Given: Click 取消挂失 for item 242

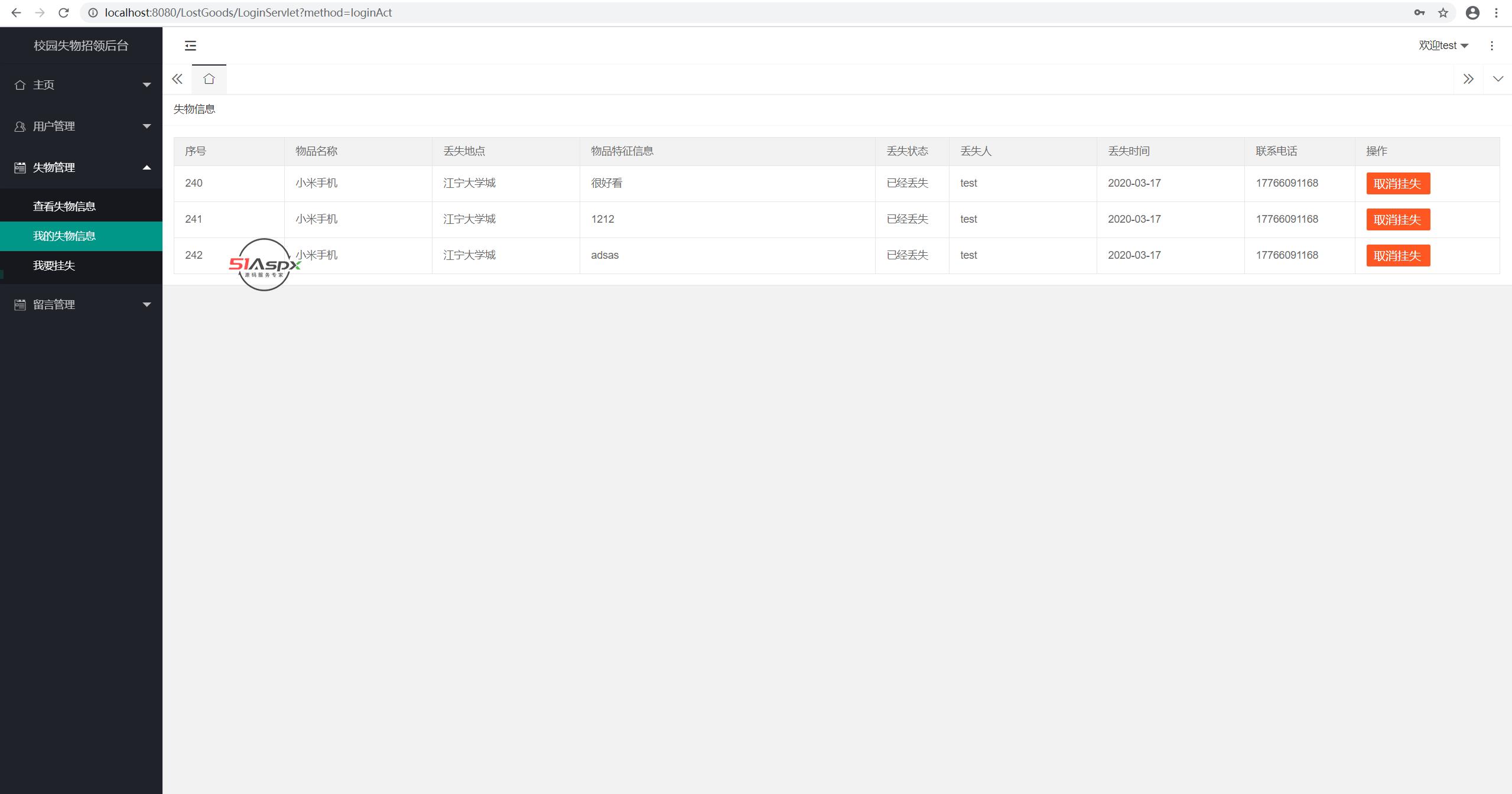Looking at the screenshot, I should (x=1397, y=255).
